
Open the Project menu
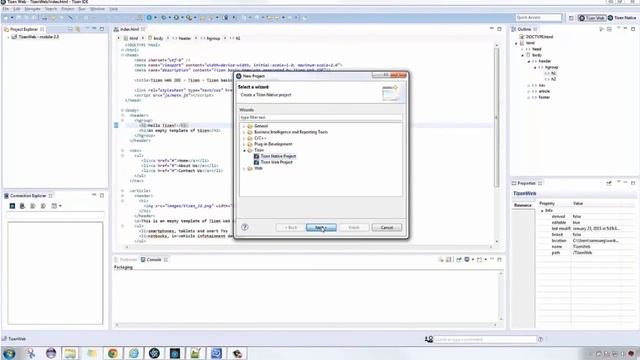68,9
